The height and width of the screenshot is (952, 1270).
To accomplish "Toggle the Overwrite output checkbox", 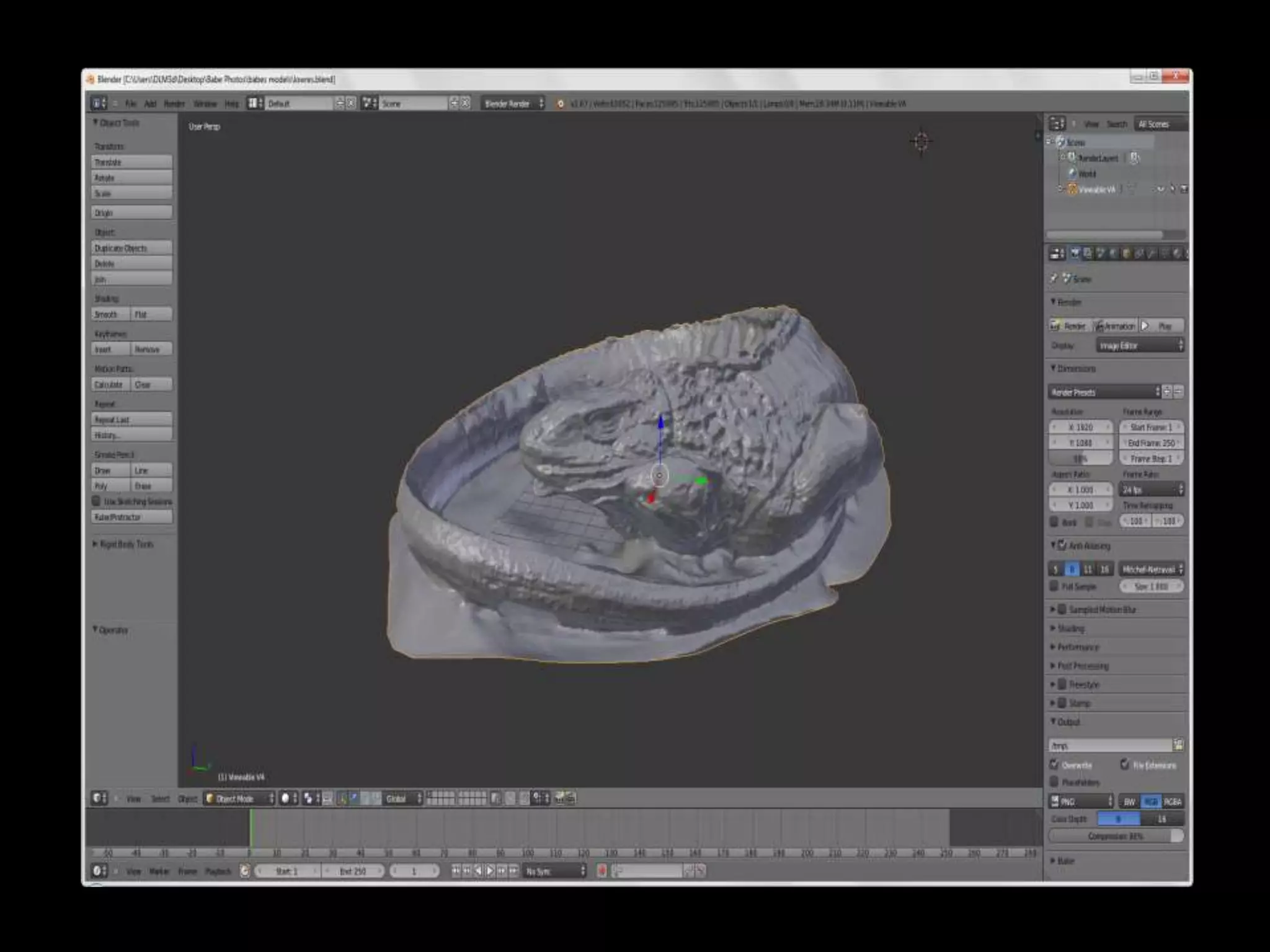I will (1055, 765).
